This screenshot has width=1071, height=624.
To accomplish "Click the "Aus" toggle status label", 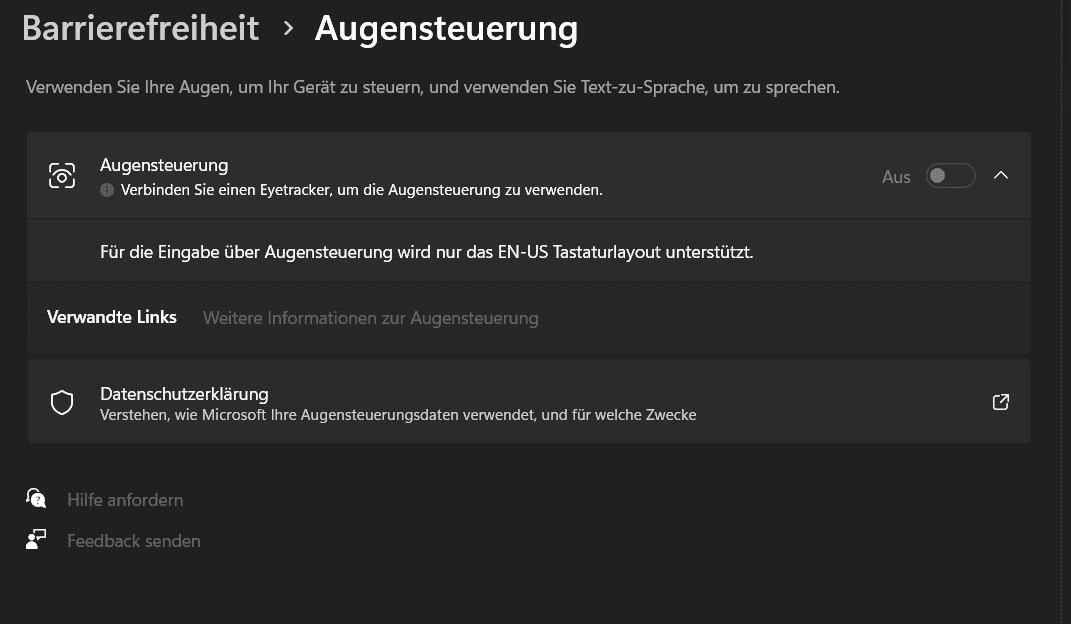I will (x=896, y=177).
